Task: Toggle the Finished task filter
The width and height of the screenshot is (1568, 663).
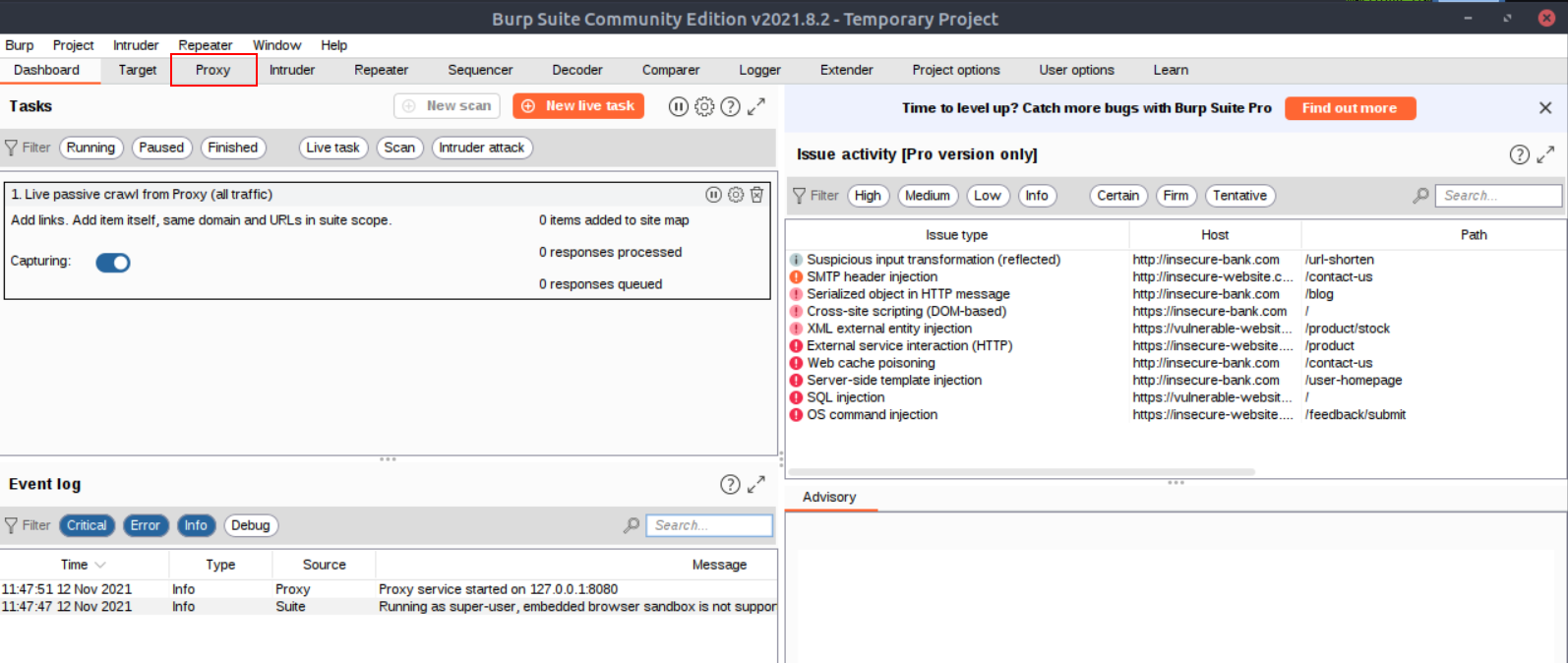Action: point(233,148)
